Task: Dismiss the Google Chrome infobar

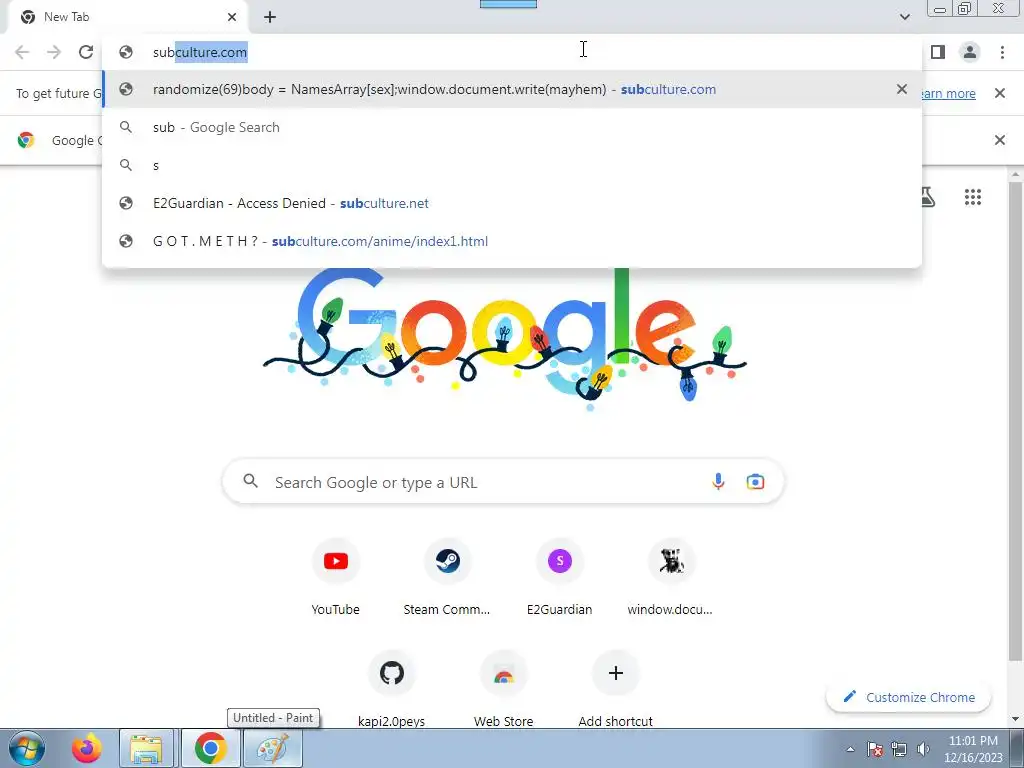Action: coord(999,140)
